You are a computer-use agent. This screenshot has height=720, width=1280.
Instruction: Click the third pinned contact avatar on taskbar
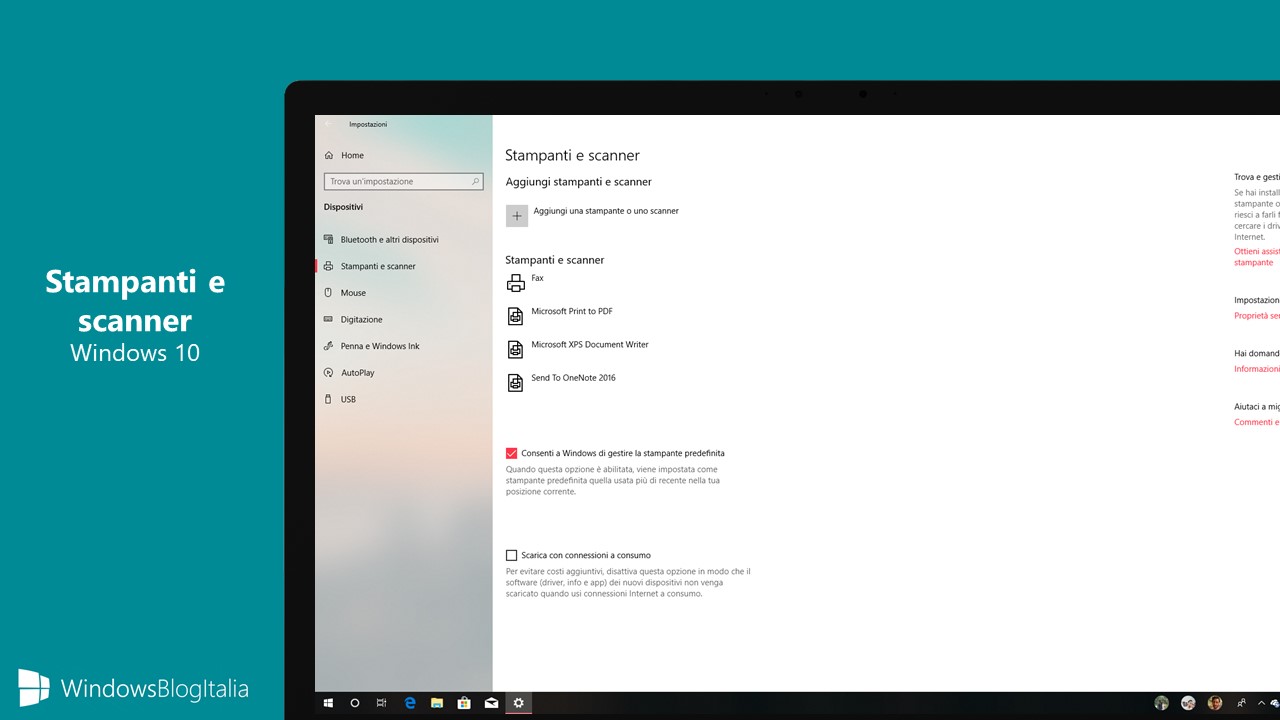point(1214,703)
